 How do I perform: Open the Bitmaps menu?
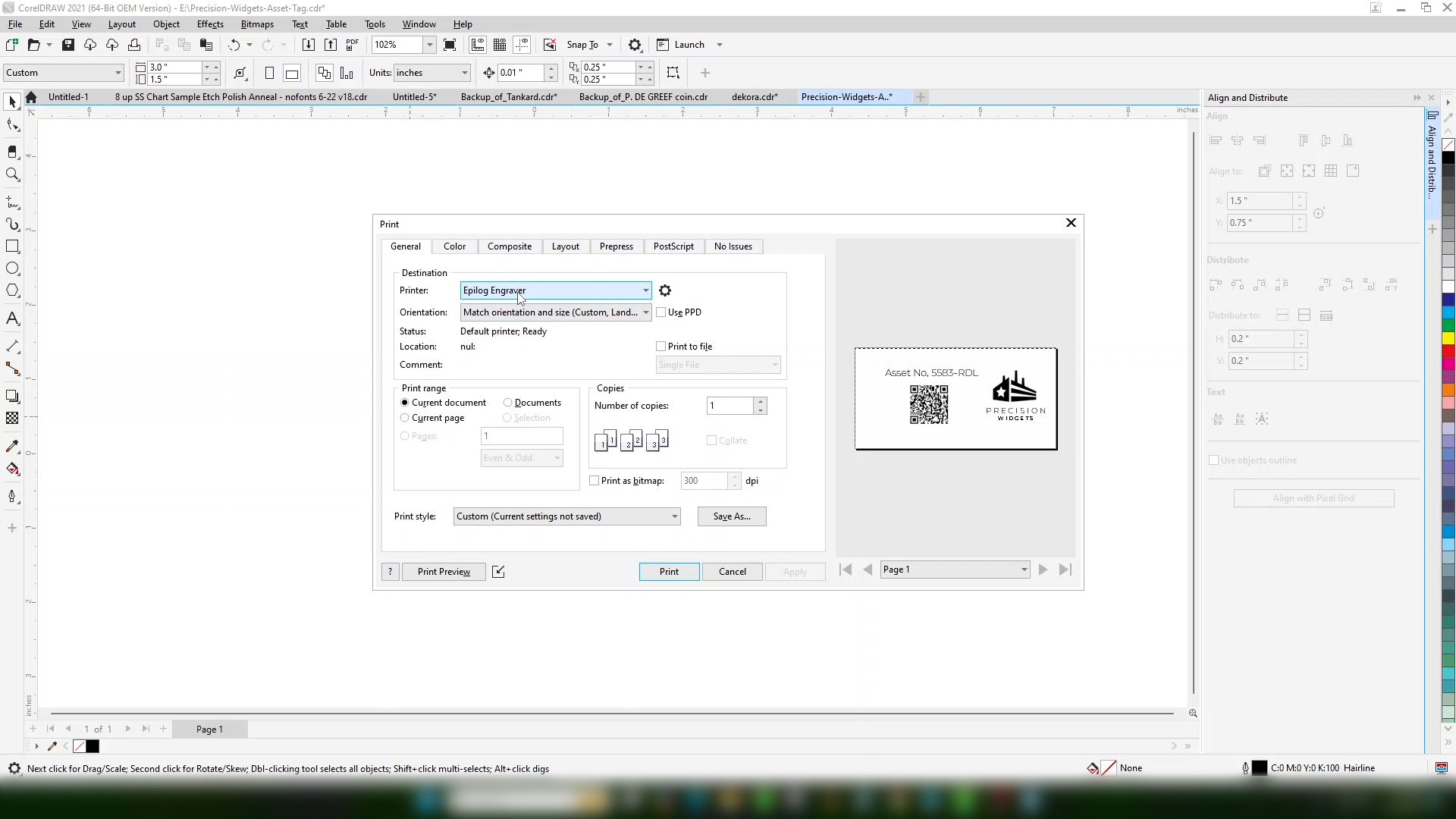(257, 24)
